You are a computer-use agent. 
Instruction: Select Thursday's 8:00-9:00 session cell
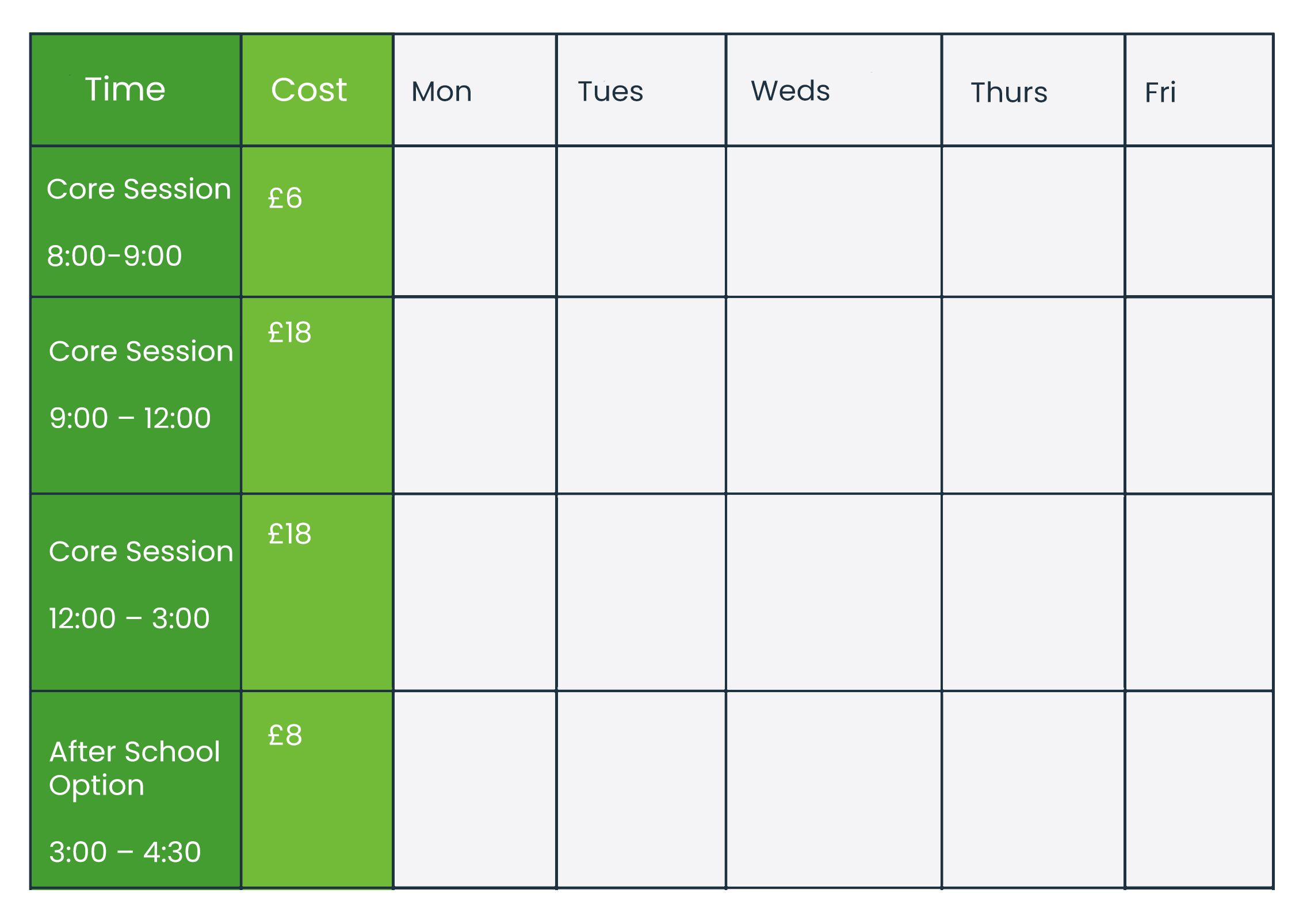point(1033,222)
